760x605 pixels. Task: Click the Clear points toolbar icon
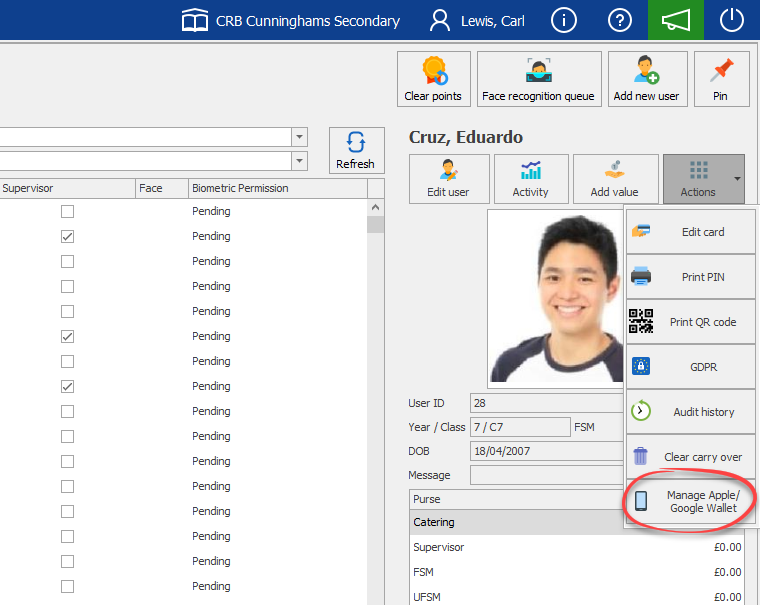coord(433,79)
